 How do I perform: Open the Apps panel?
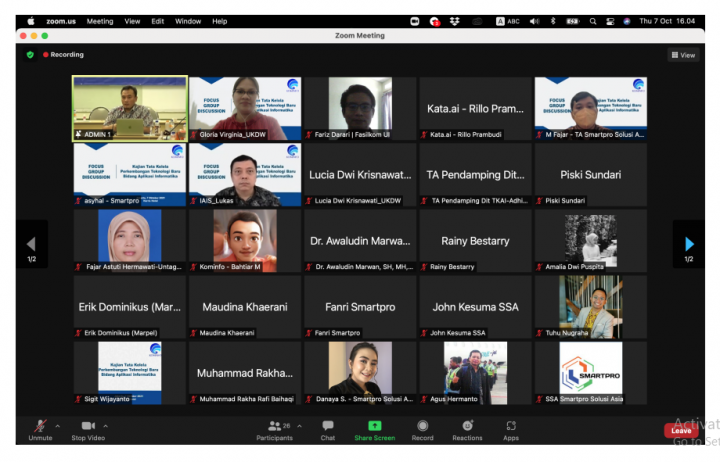click(511, 427)
